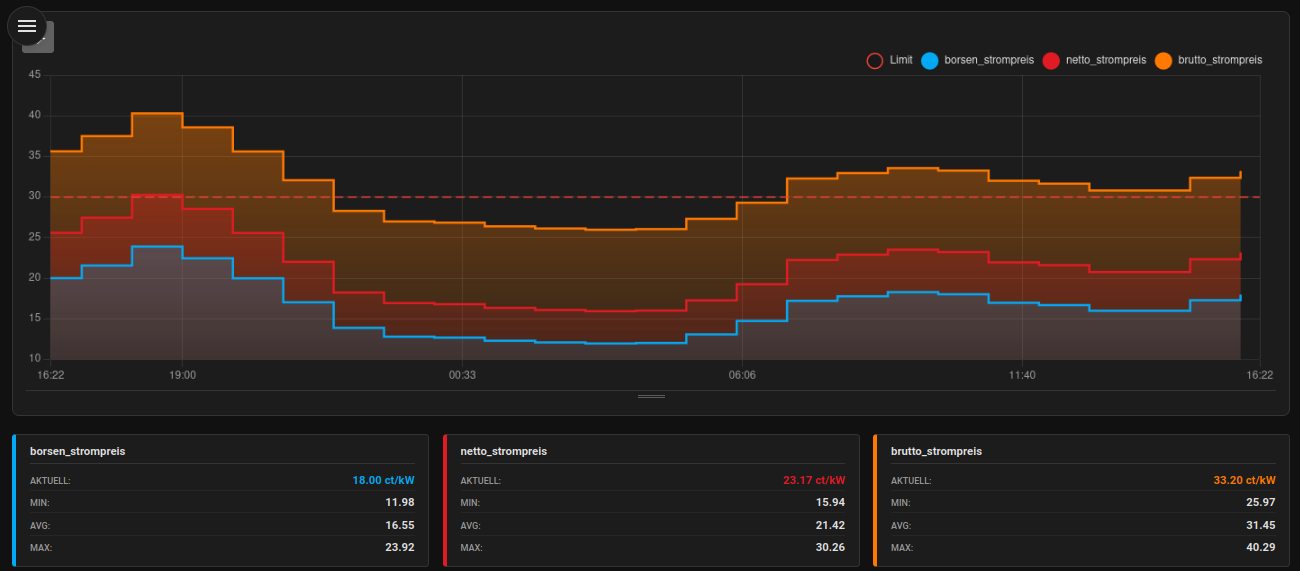Toggle brutto_strompreis series via legend text
This screenshot has height=571, width=1300.
pyautogui.click(x=1220, y=60)
